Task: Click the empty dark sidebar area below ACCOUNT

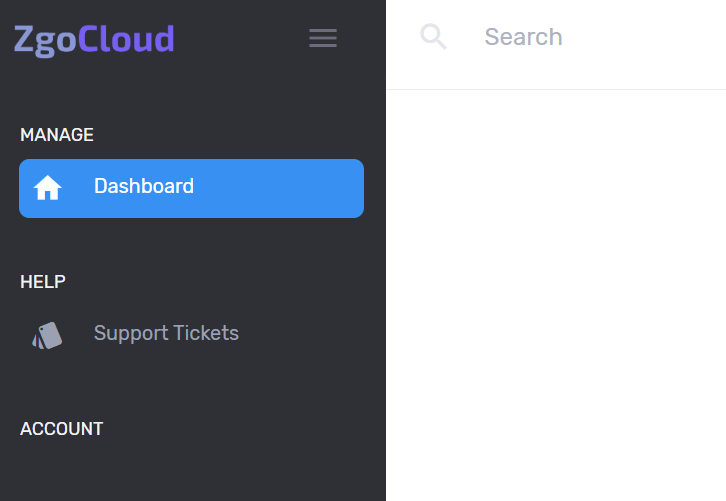Action: pyautogui.click(x=193, y=470)
